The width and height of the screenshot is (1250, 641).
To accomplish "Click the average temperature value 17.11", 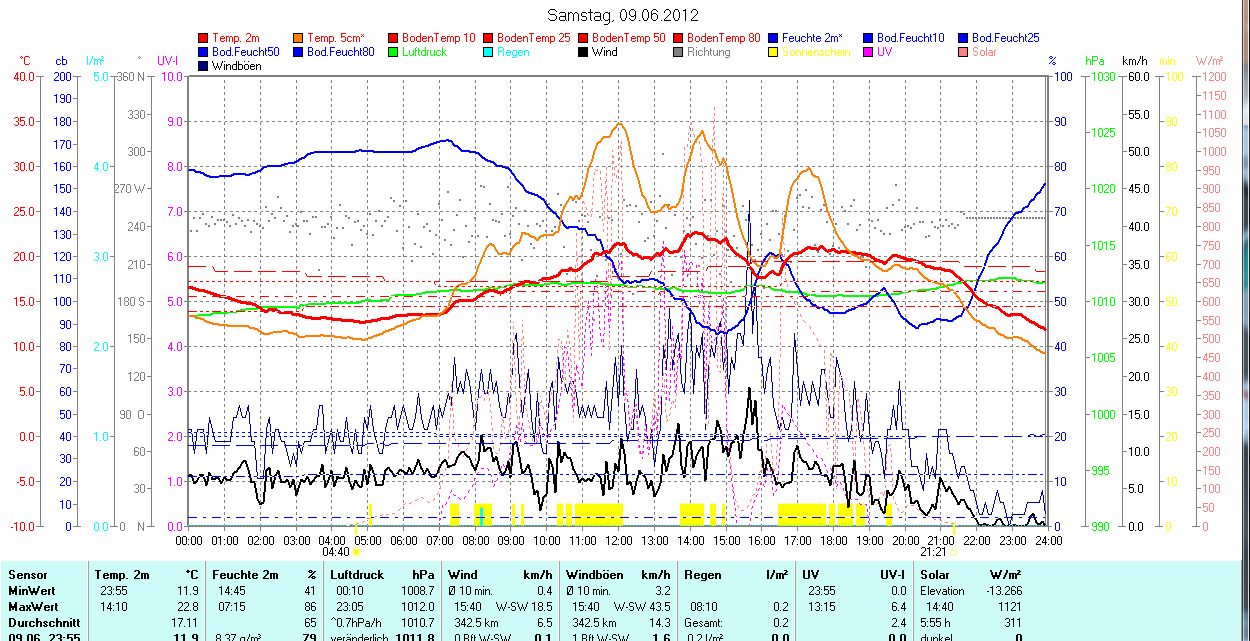I will click(x=186, y=622).
